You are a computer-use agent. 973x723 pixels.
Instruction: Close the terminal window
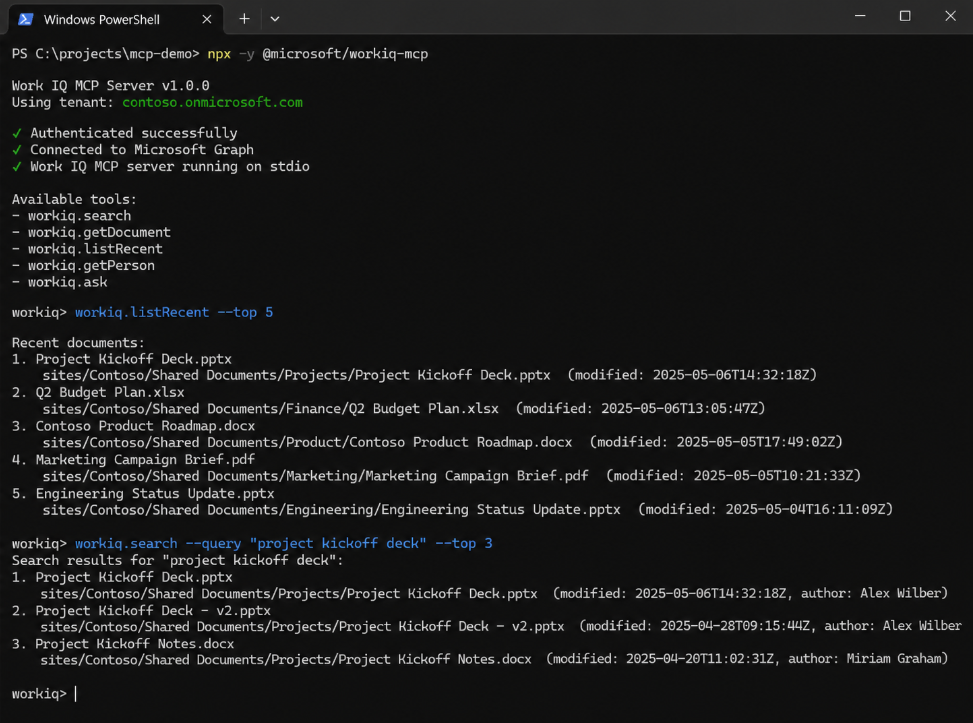(950, 16)
